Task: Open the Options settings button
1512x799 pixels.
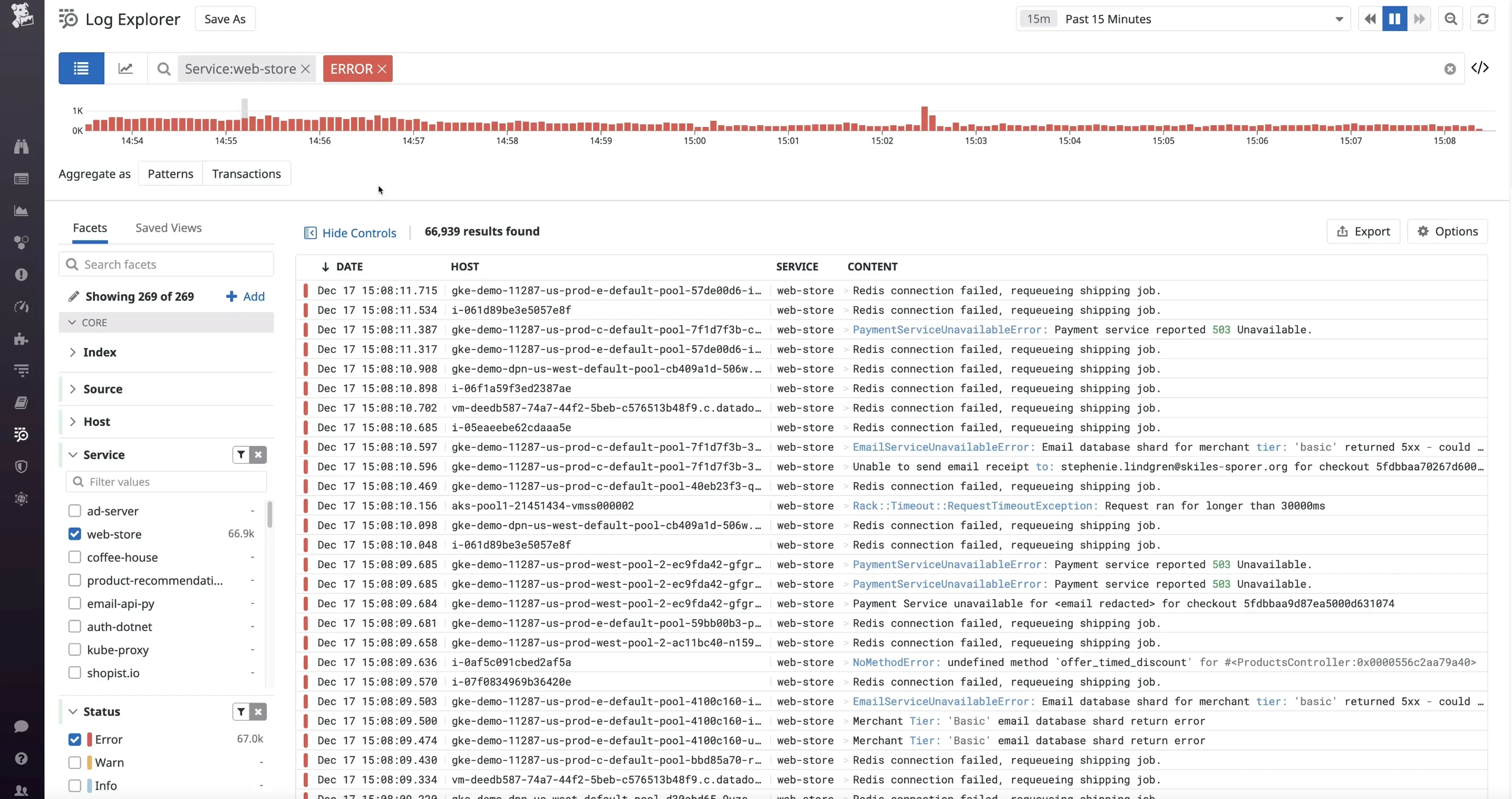Action: (1448, 232)
